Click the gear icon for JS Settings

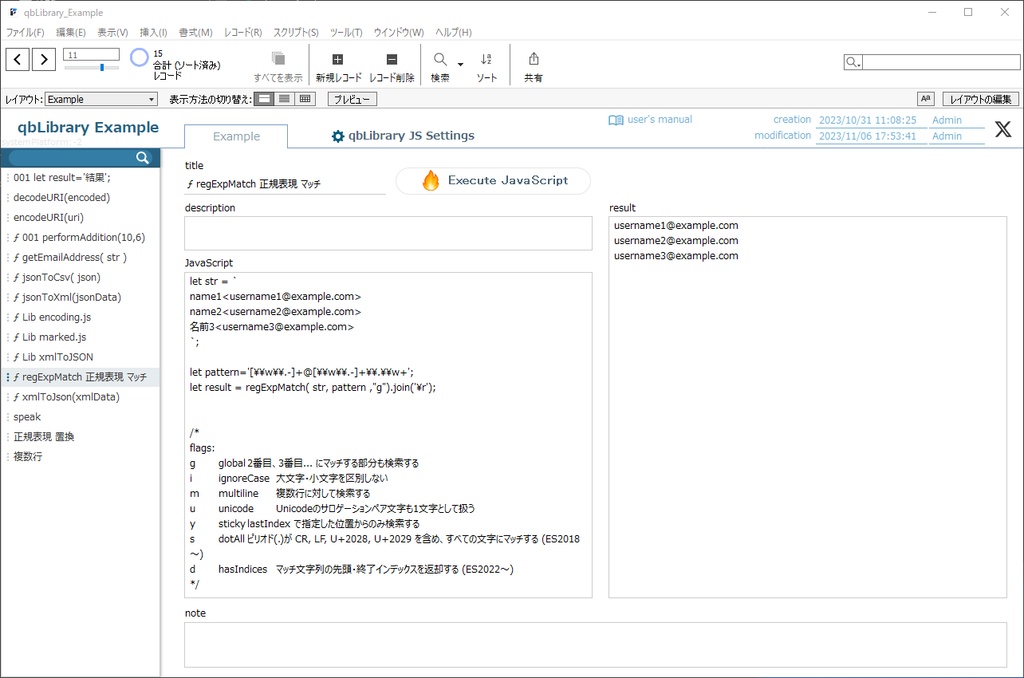338,136
